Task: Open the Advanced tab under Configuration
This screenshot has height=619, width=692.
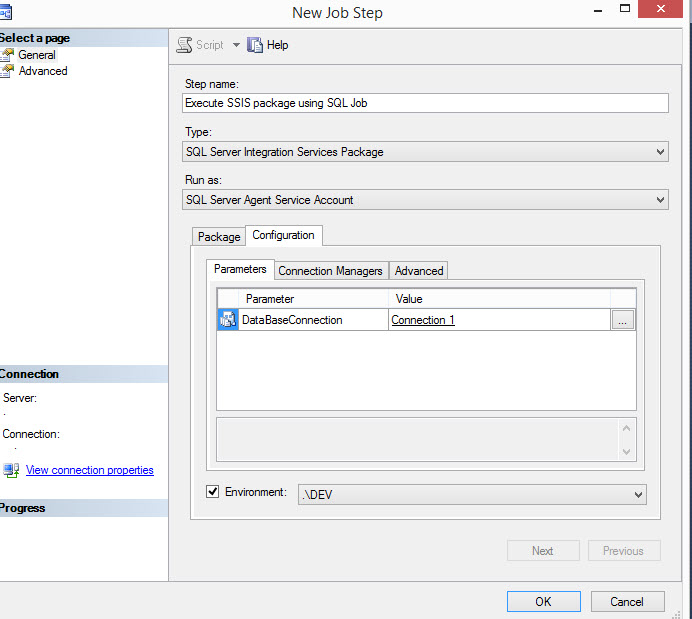Action: (x=419, y=271)
